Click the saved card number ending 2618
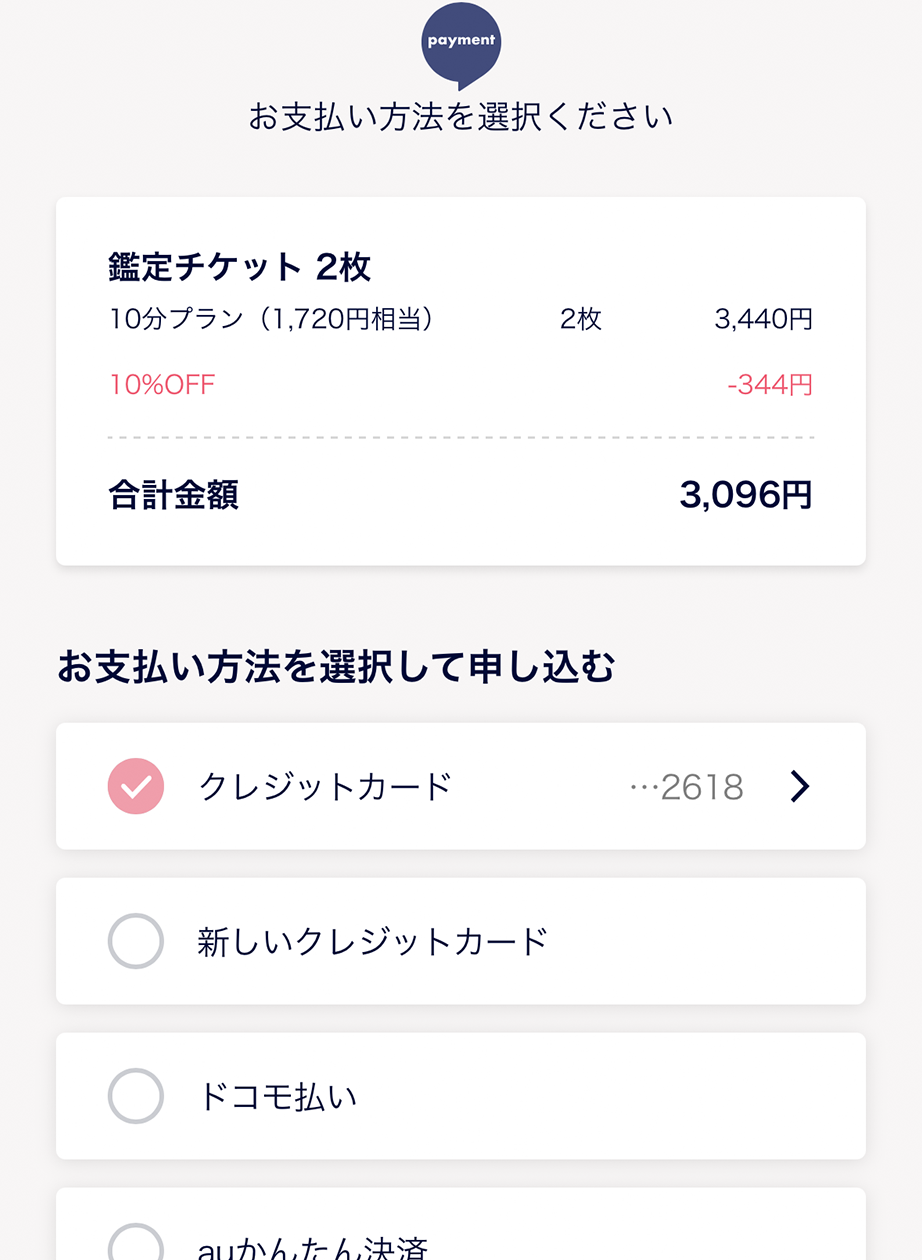 [x=687, y=787]
